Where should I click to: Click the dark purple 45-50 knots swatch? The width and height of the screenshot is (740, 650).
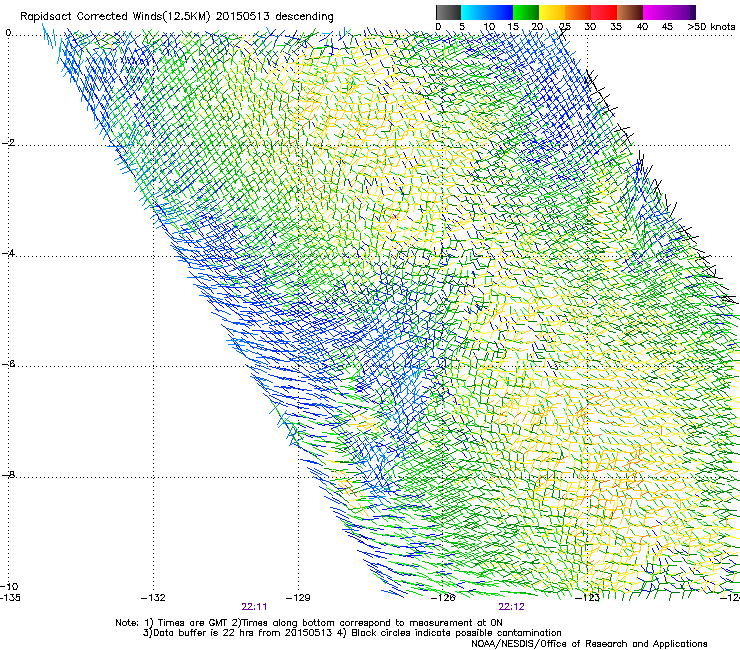pyautogui.click(x=682, y=12)
